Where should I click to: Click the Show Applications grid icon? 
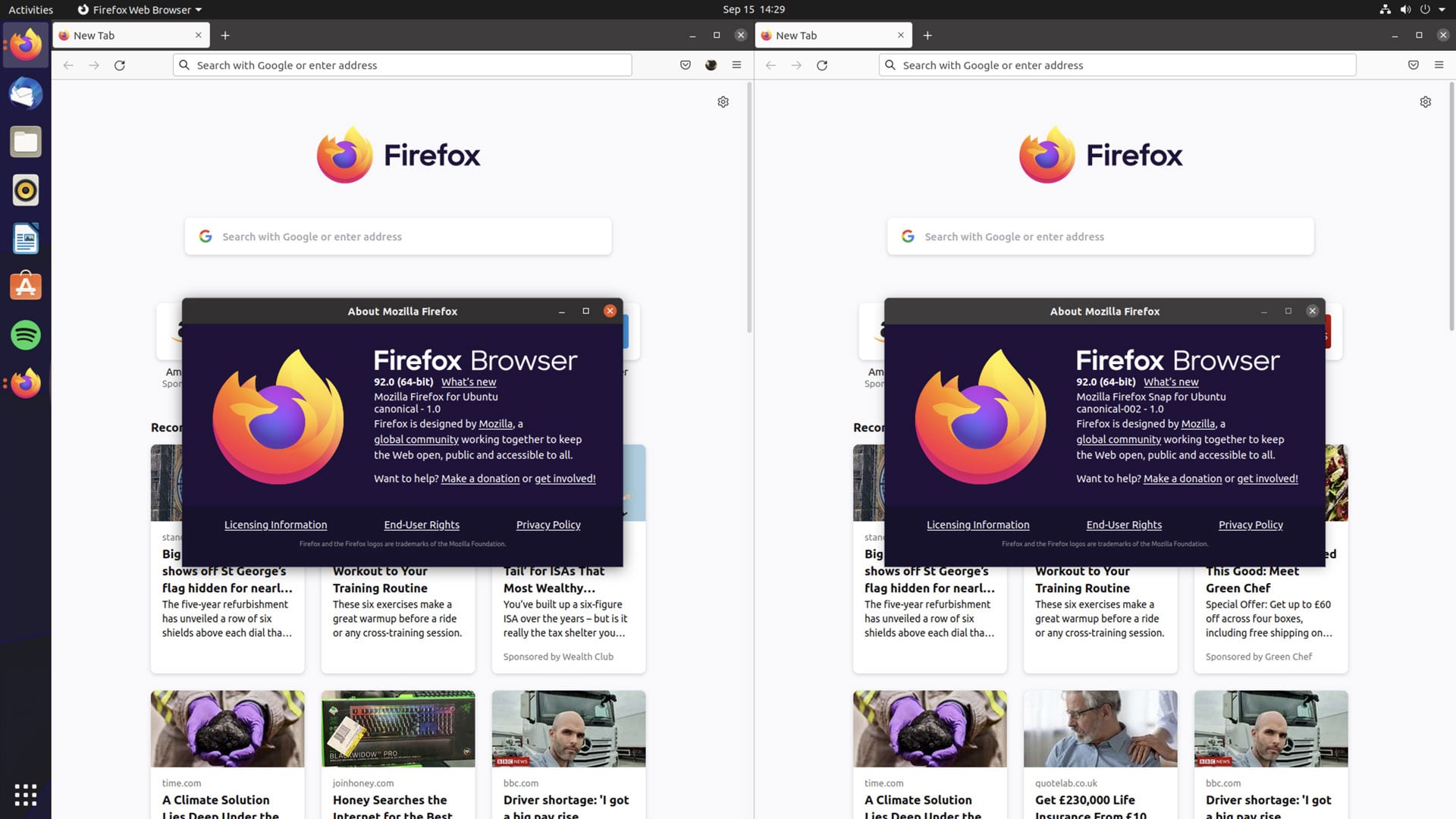(26, 794)
